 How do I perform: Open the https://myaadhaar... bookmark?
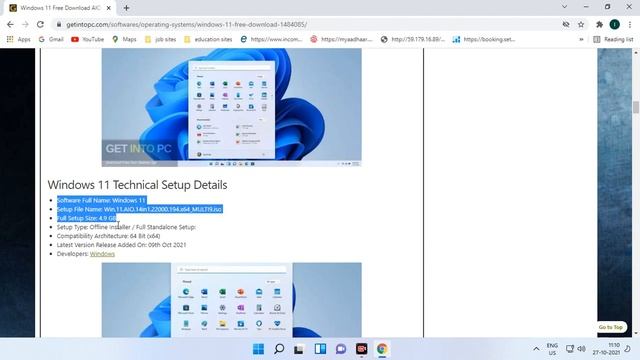pyautogui.click(x=342, y=39)
